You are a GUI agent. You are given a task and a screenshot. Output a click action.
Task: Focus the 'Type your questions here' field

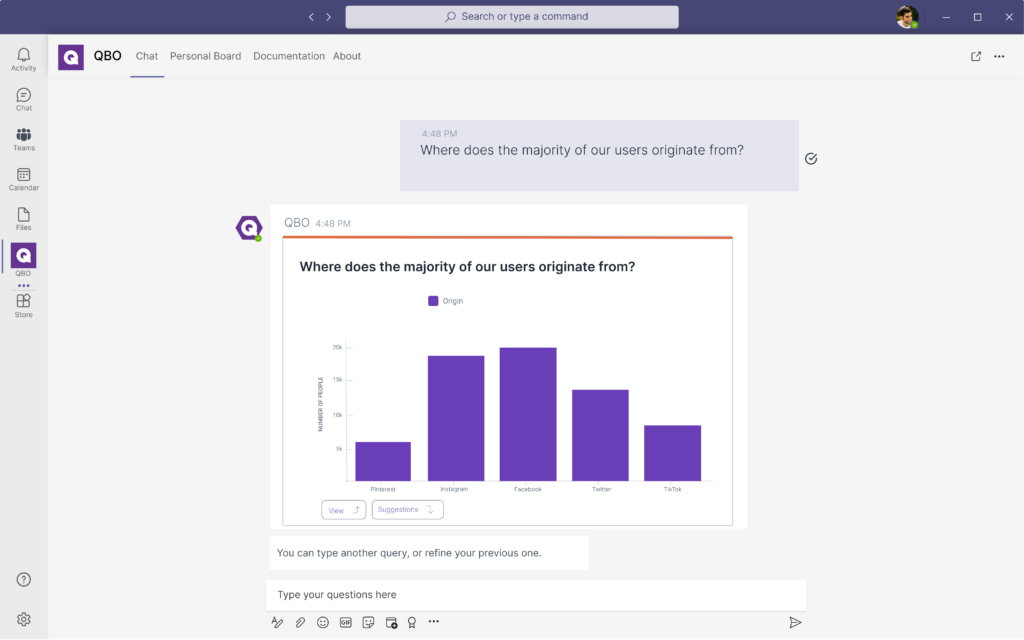535,595
